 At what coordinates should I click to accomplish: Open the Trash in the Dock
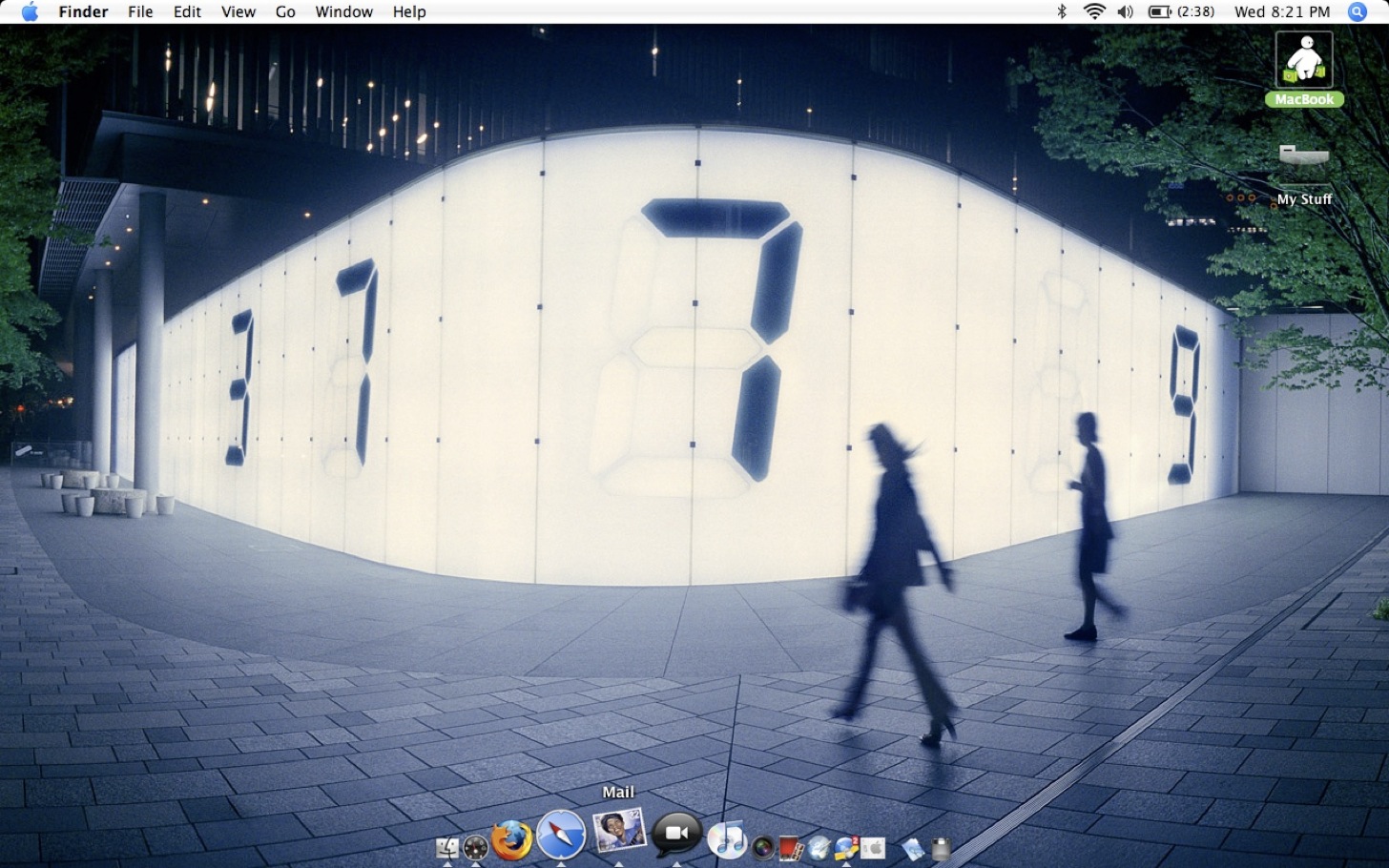(x=941, y=849)
